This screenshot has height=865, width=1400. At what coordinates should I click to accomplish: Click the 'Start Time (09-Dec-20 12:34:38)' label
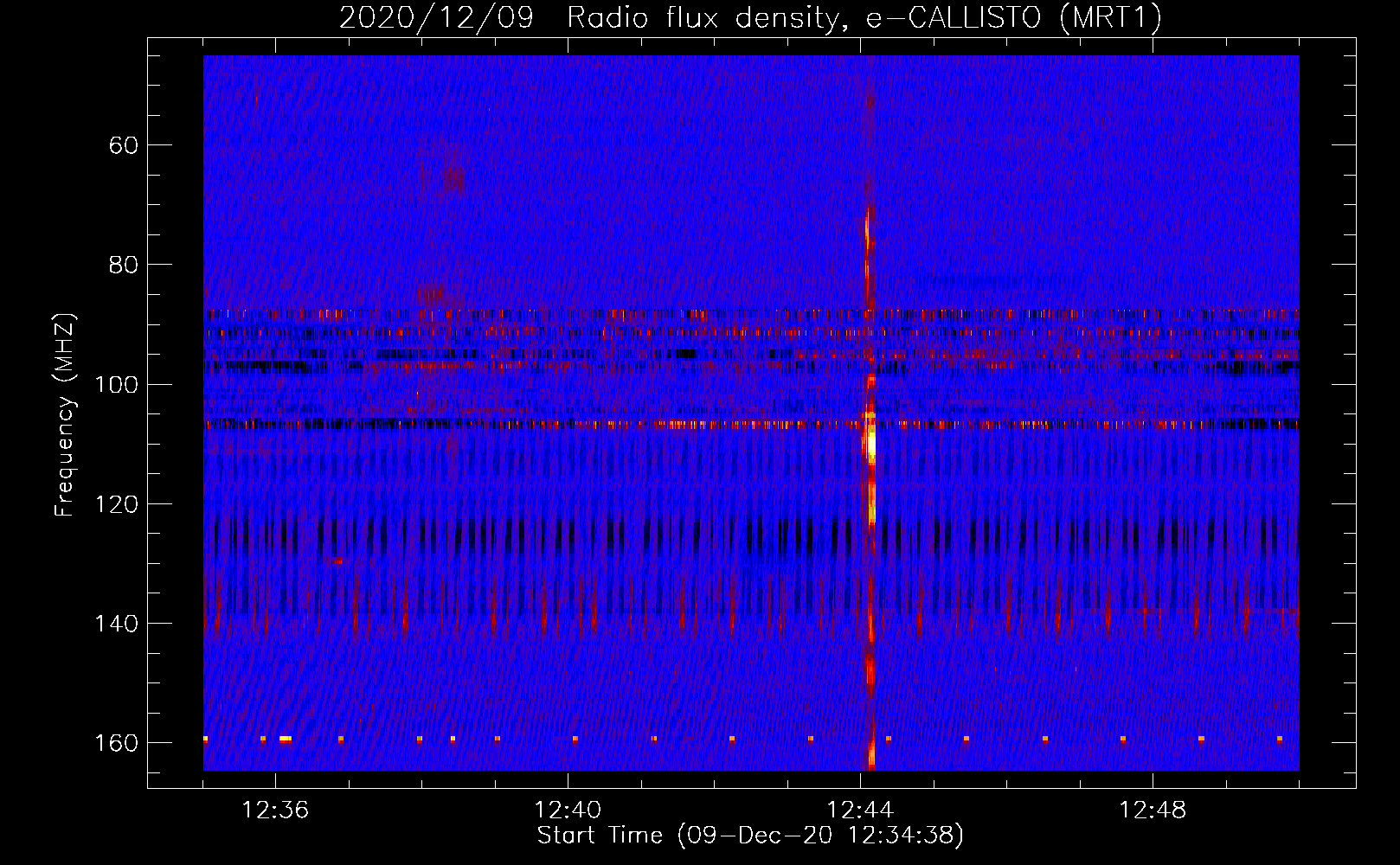click(750, 836)
